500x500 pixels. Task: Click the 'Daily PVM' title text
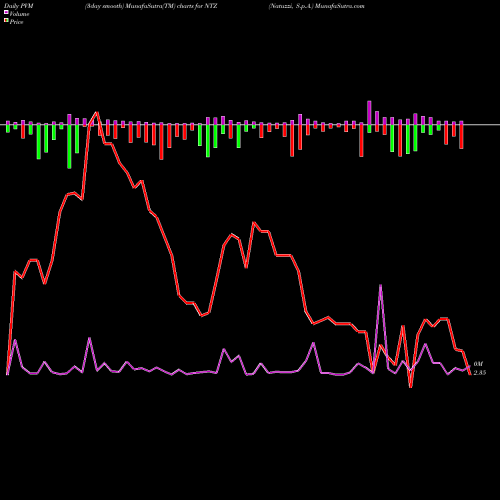(x=19, y=6)
